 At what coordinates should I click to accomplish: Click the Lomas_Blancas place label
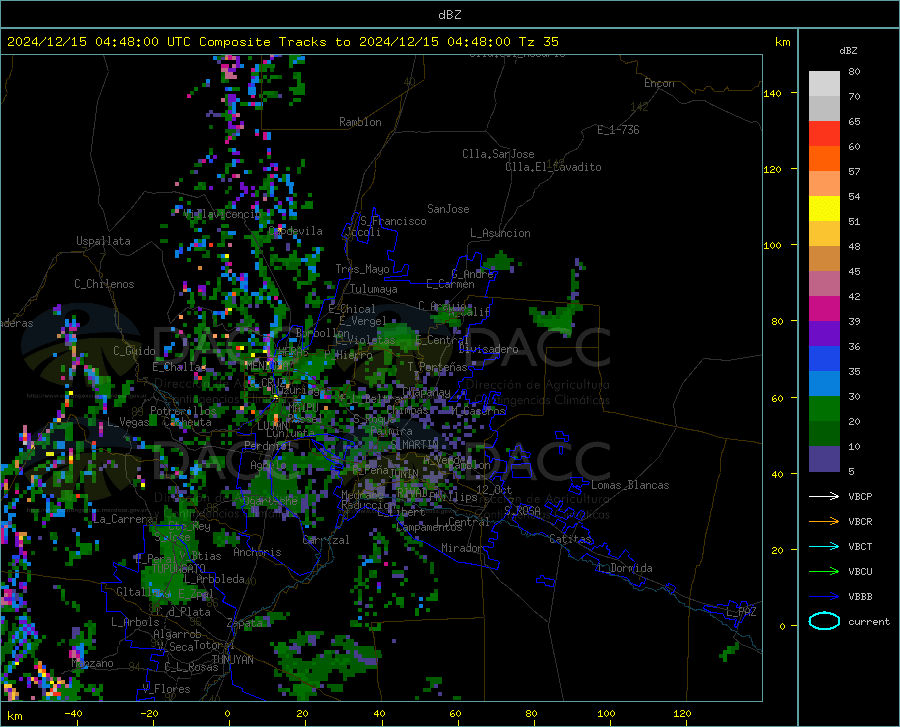tap(630, 485)
